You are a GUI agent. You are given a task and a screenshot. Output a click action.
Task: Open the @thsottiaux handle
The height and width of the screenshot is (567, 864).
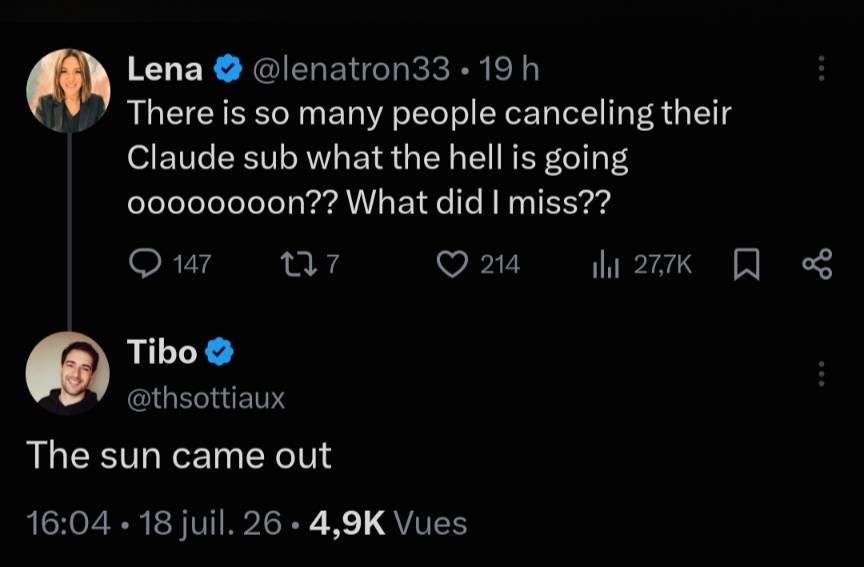(x=206, y=398)
